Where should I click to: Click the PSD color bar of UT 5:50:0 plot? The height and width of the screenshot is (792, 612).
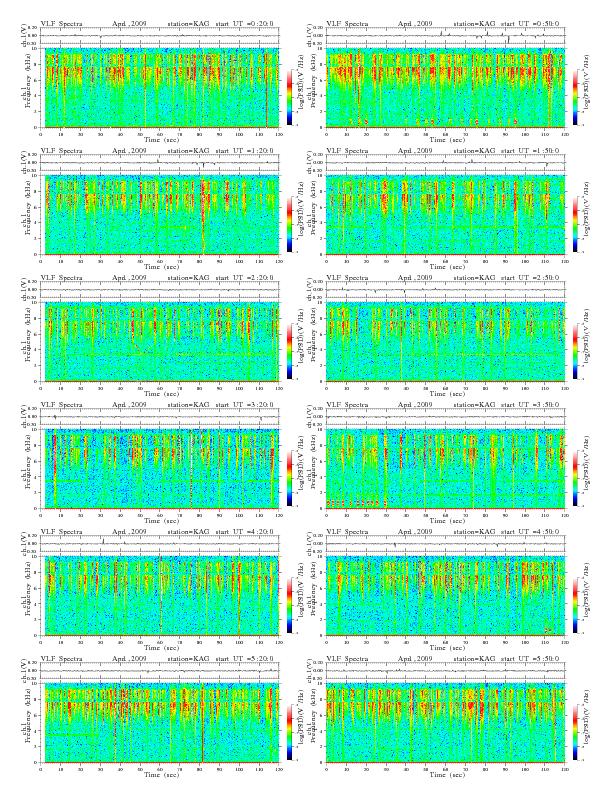coord(576,732)
